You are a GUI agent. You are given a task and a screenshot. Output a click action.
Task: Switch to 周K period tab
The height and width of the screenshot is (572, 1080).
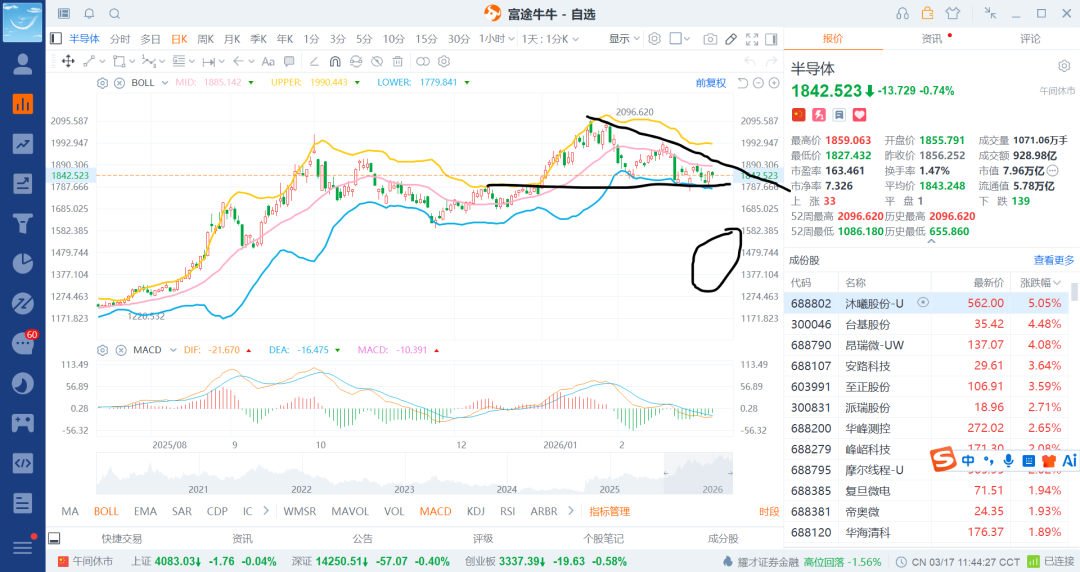point(205,39)
